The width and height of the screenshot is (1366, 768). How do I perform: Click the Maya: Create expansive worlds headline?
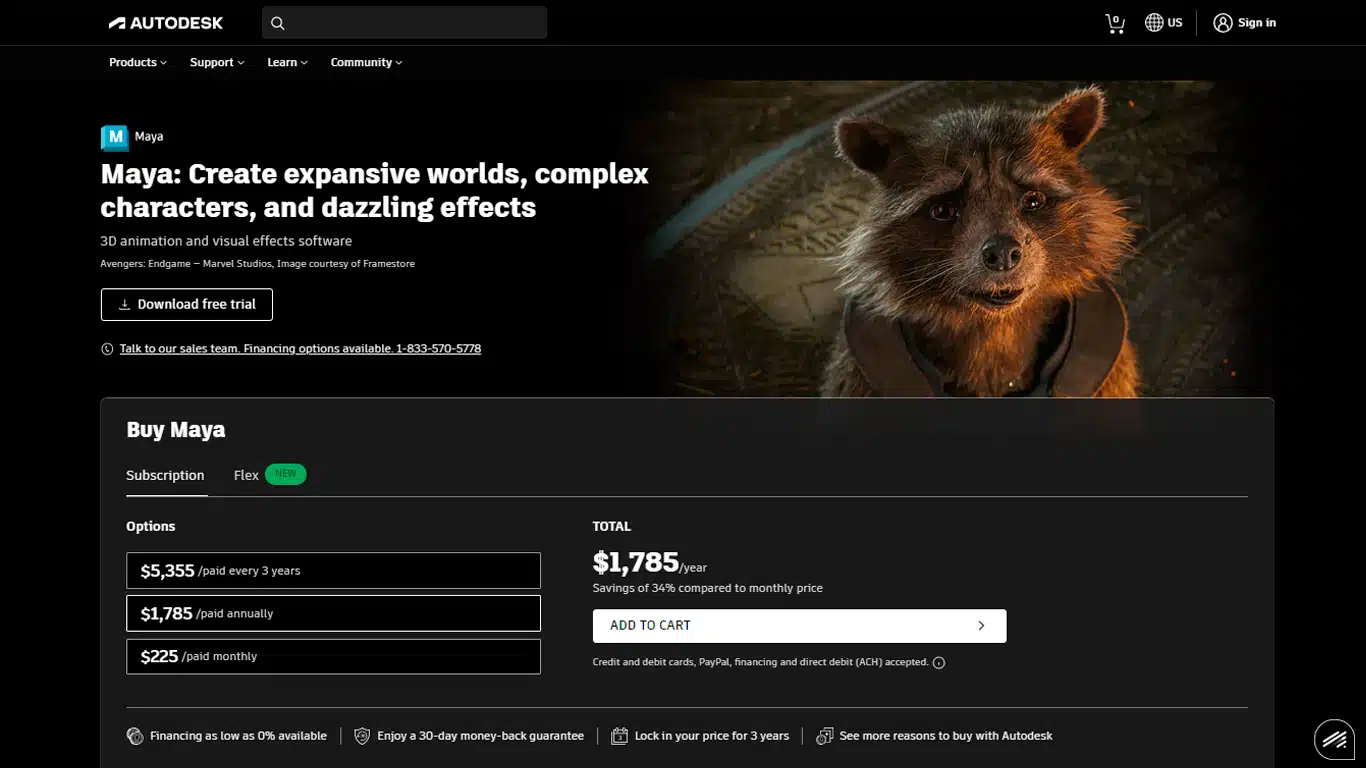[374, 190]
